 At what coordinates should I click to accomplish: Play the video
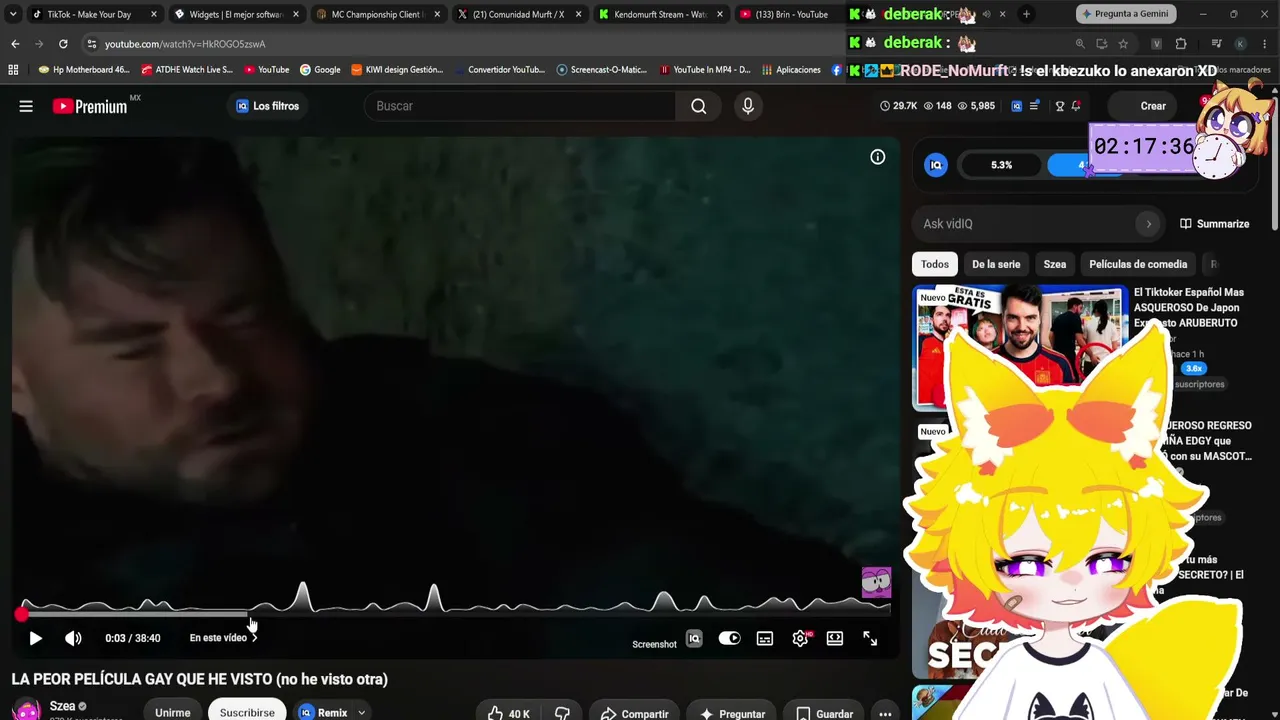[35, 638]
